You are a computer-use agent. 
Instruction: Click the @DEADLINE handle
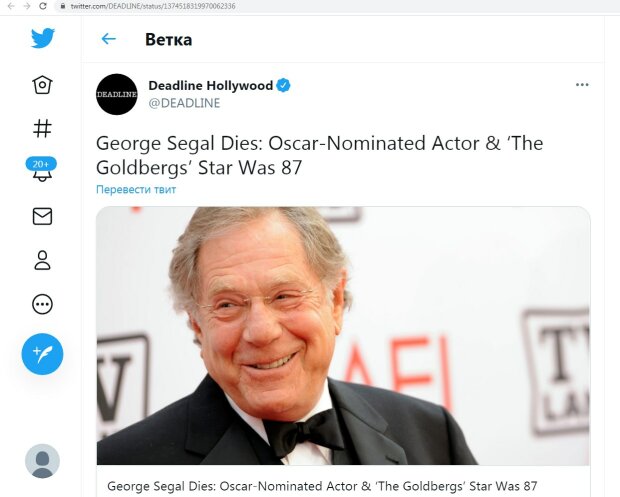point(184,103)
